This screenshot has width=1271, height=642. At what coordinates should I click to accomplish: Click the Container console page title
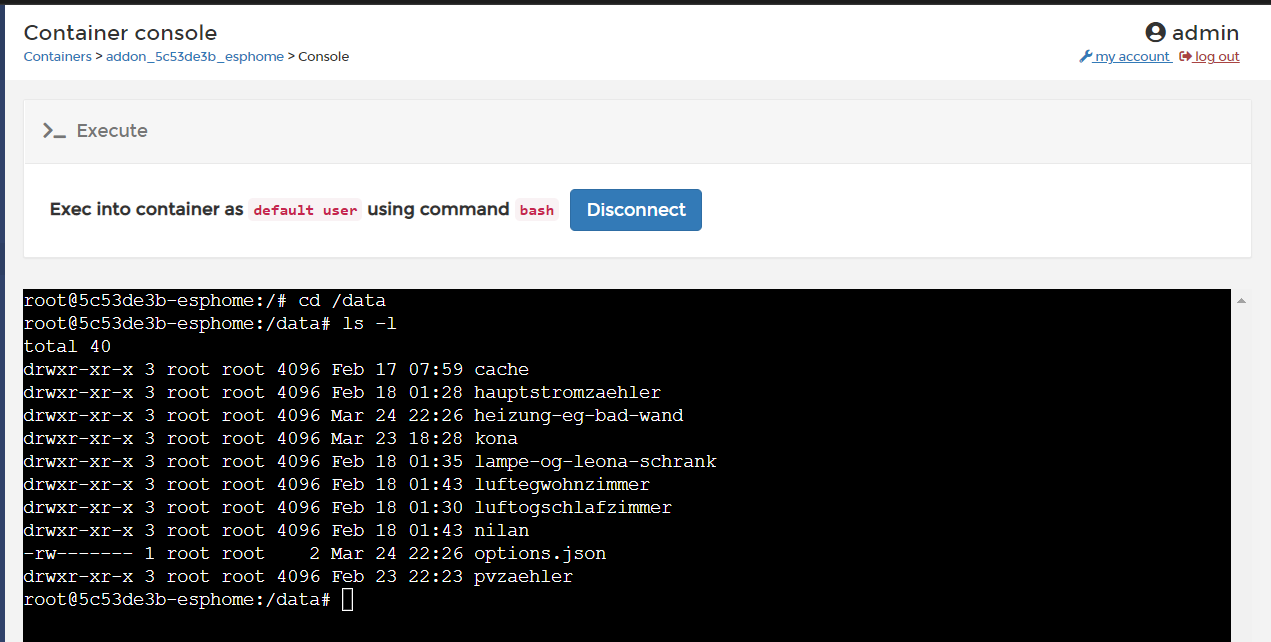119,32
